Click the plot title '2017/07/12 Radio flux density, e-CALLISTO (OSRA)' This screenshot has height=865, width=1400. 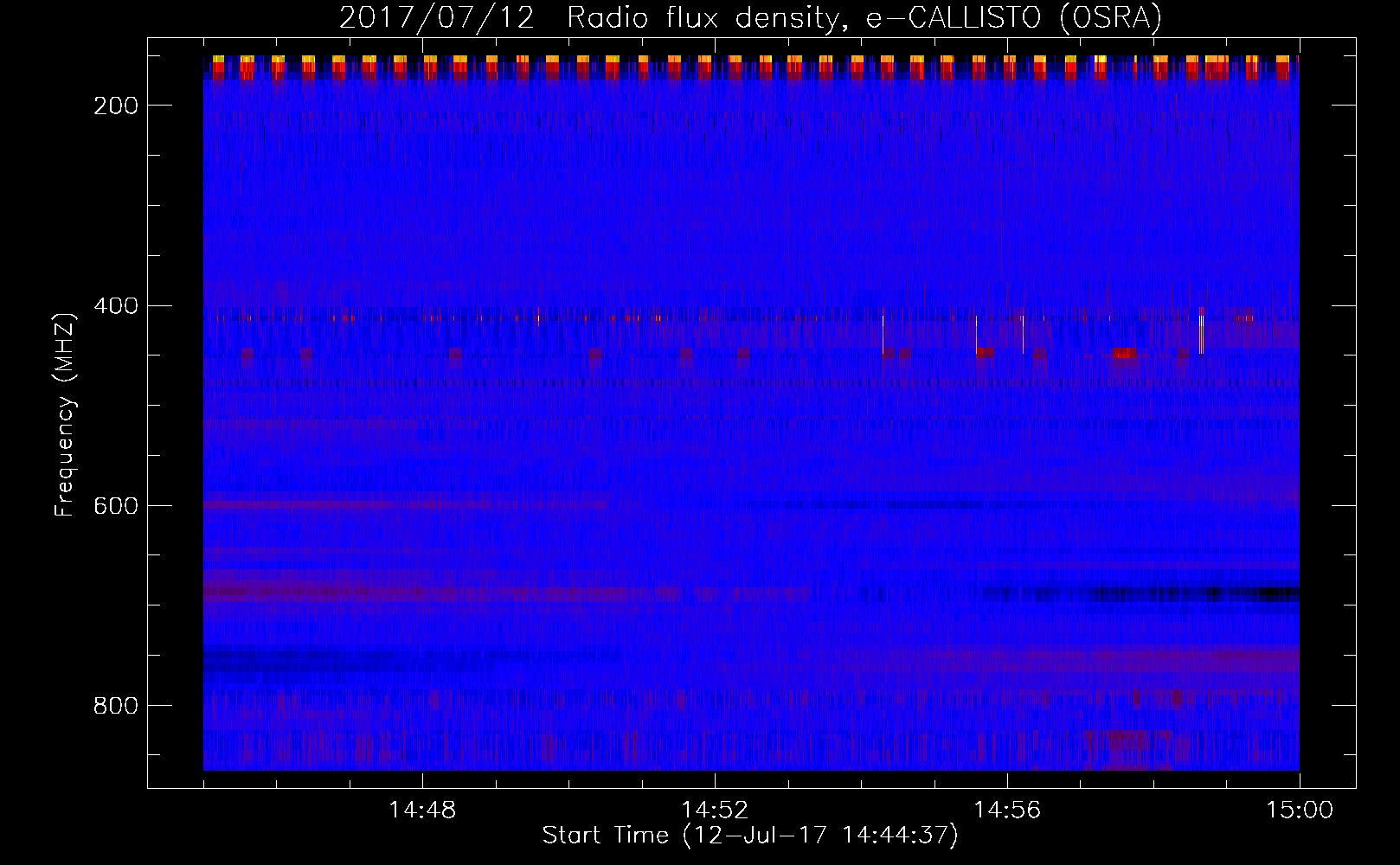click(x=750, y=17)
